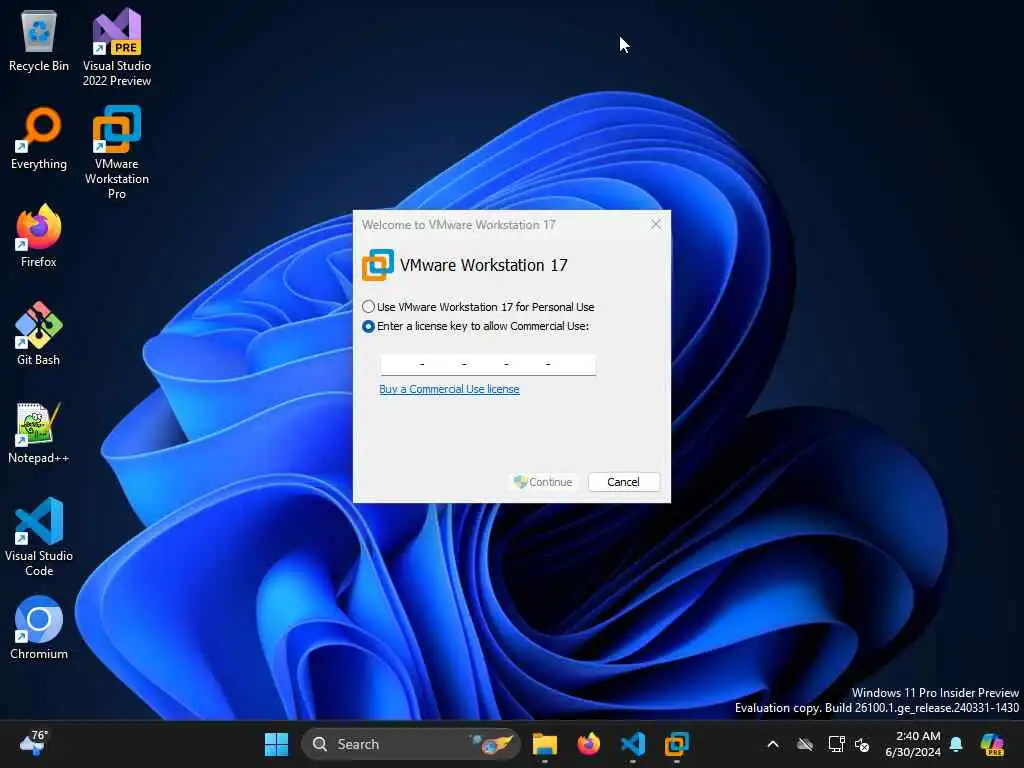The width and height of the screenshot is (1024, 768).
Task: Open the Windows Start menu
Action: tap(276, 744)
